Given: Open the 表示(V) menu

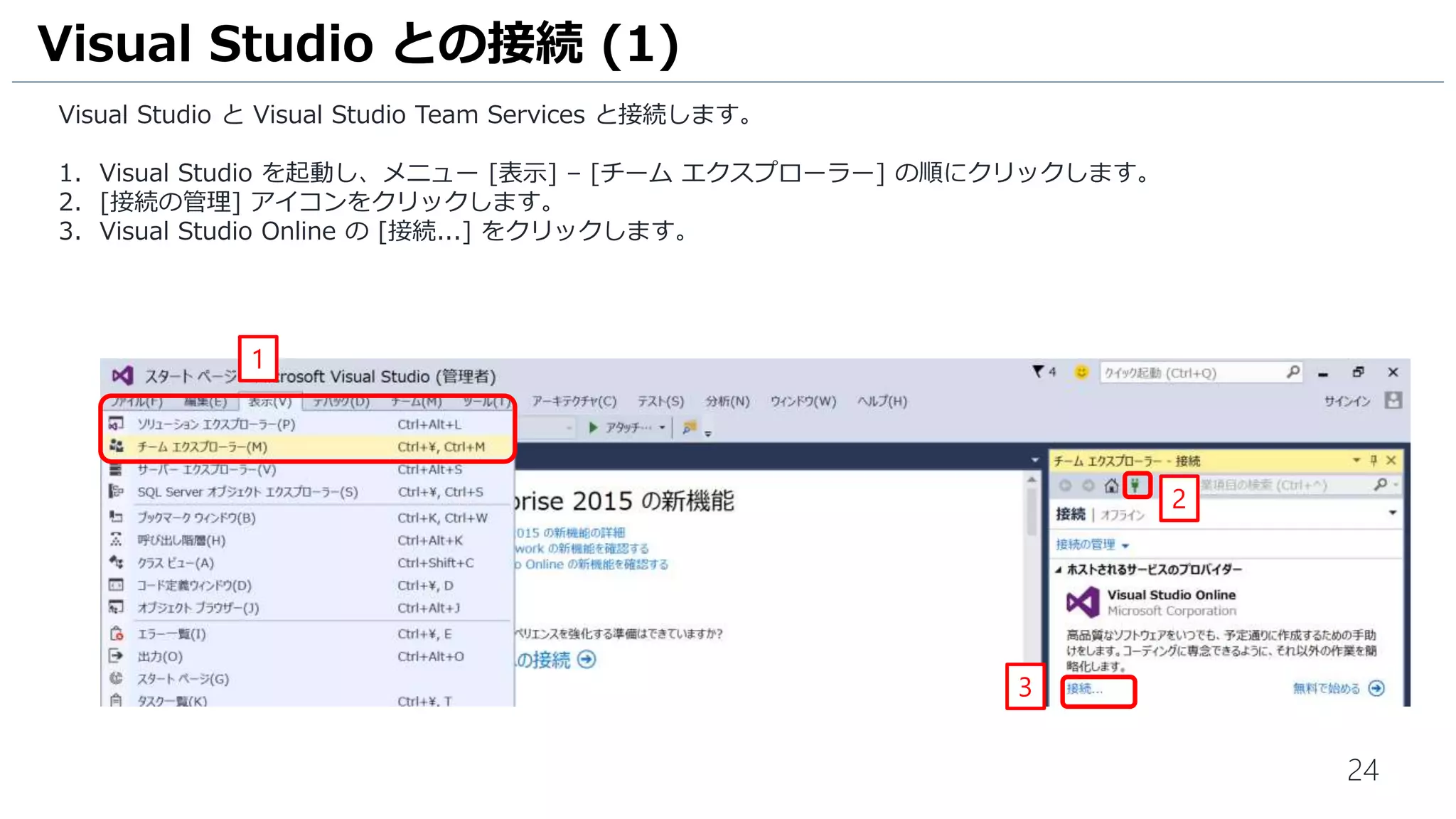Looking at the screenshot, I should click(270, 402).
